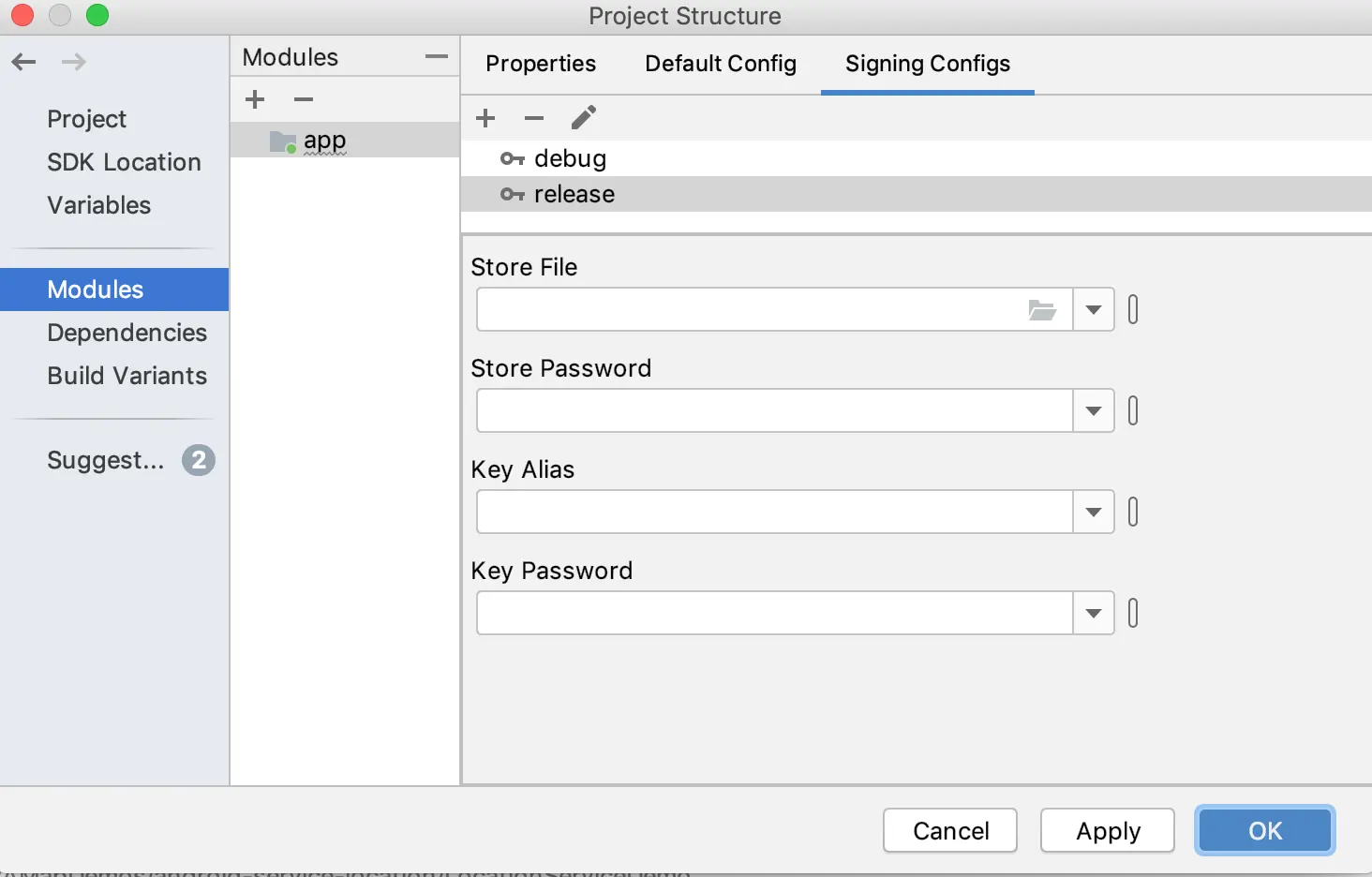Switch to the Properties tab
This screenshot has width=1372, height=877.
click(x=541, y=64)
